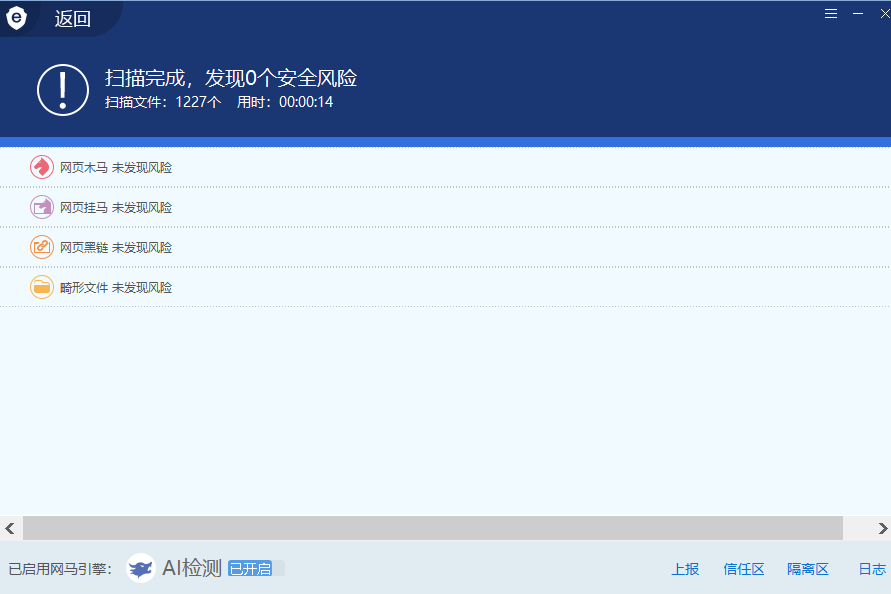
Task: Click the 畸形文件 folder icon
Action: pos(41,287)
